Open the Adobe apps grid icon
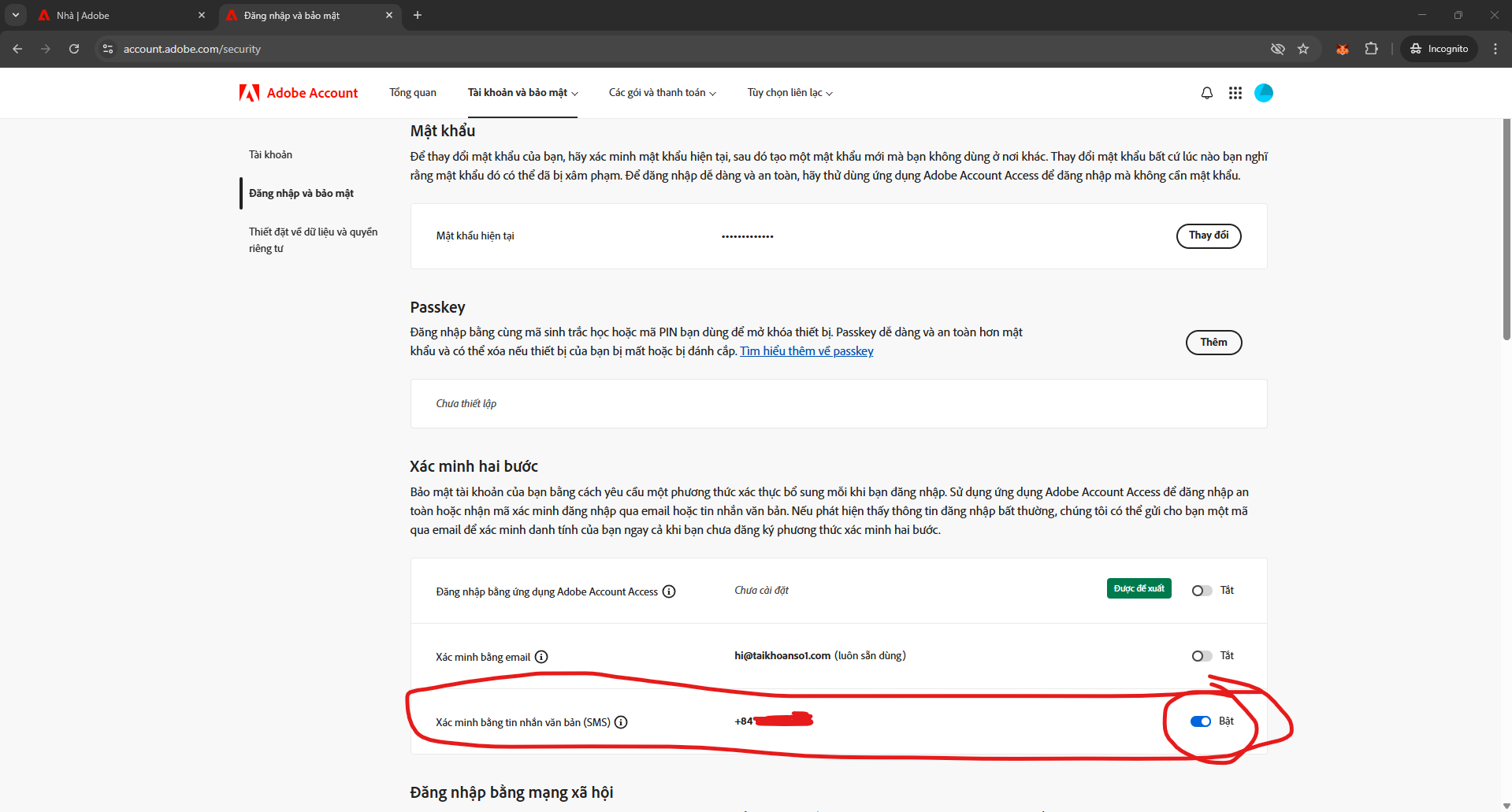1512x812 pixels. (x=1235, y=93)
